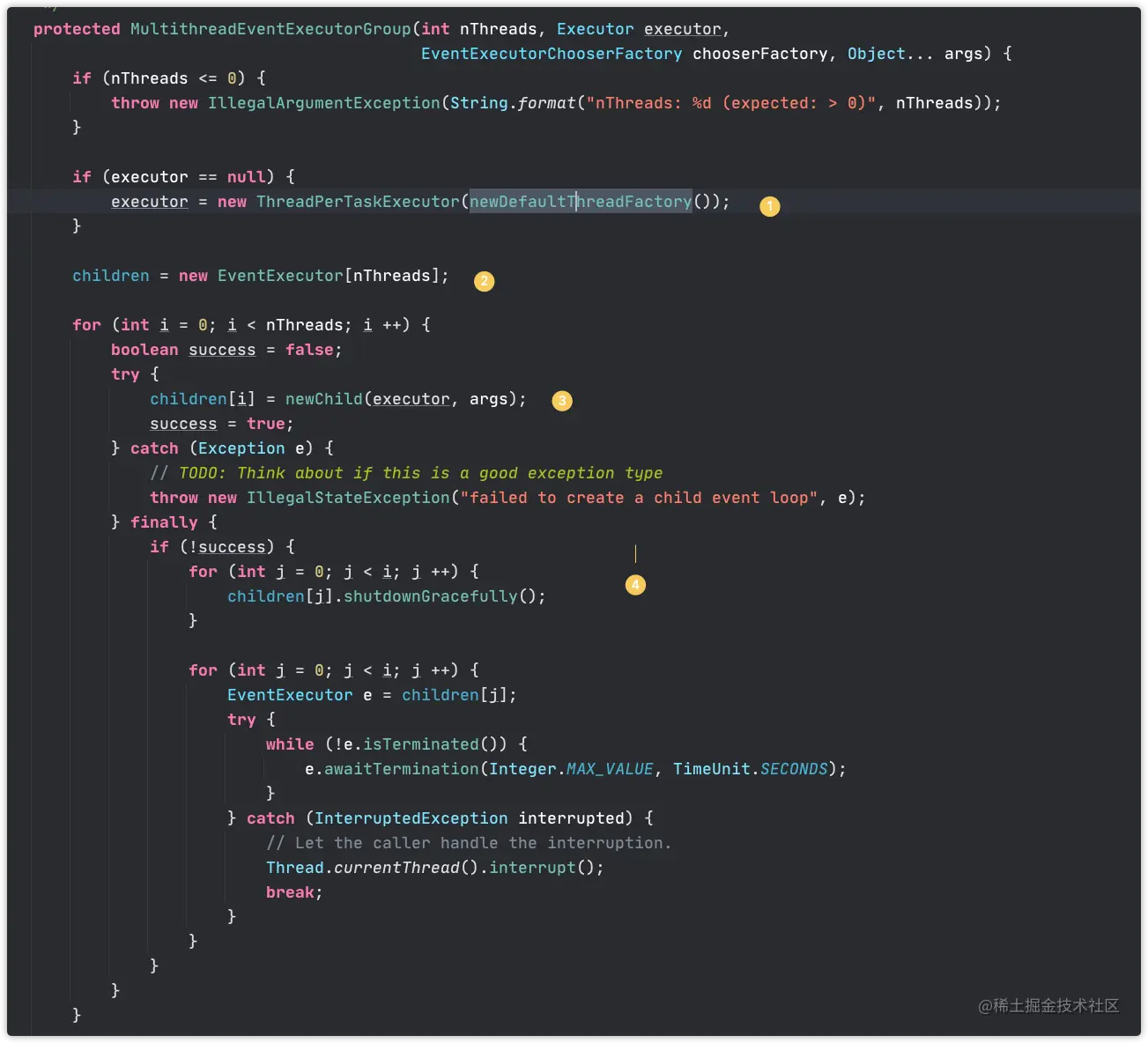Click the highlighted newDefaultThreadFactory call
The height and width of the screenshot is (1043, 1148).
coord(581,202)
